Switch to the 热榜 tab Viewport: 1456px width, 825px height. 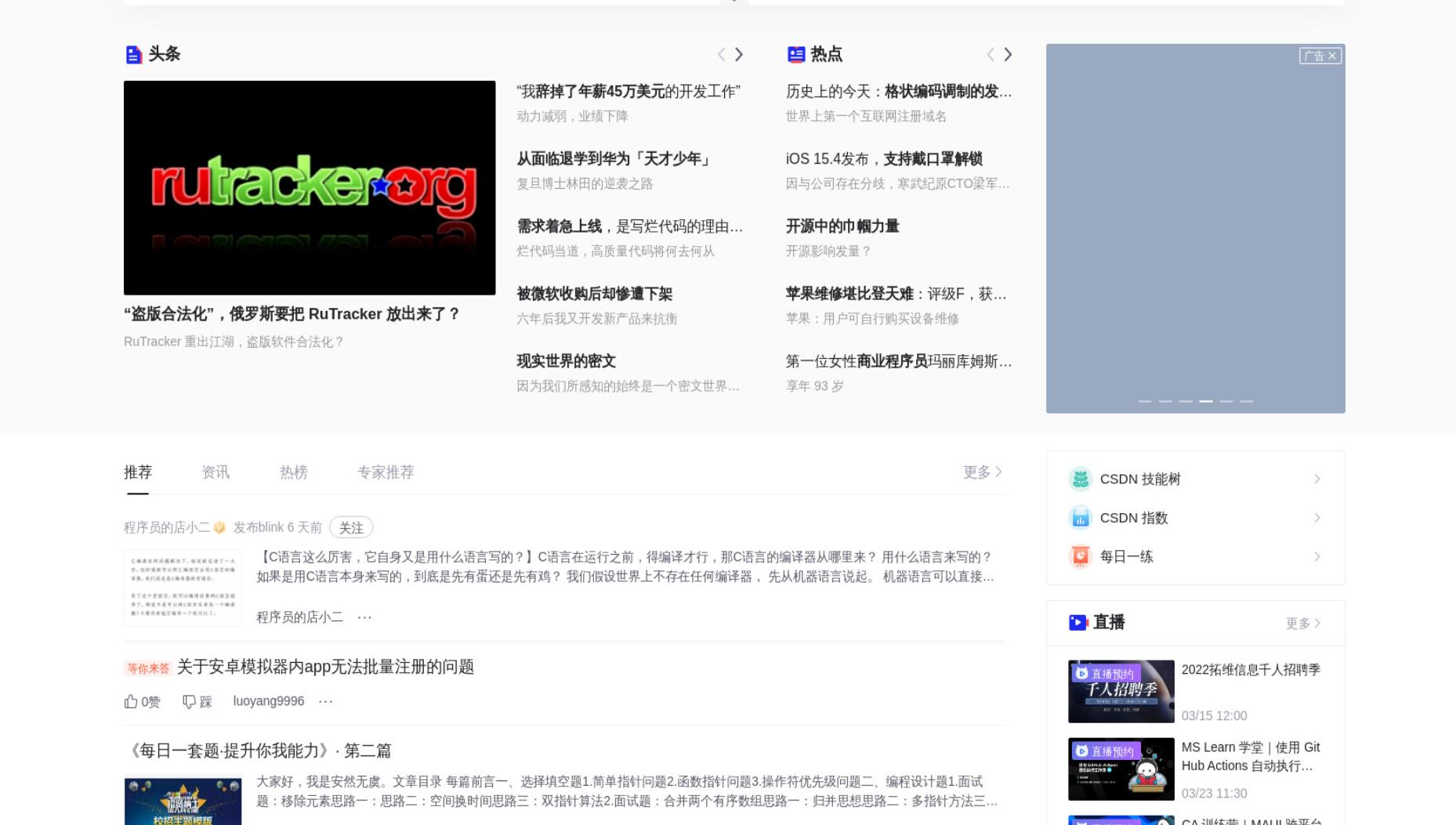[294, 472]
